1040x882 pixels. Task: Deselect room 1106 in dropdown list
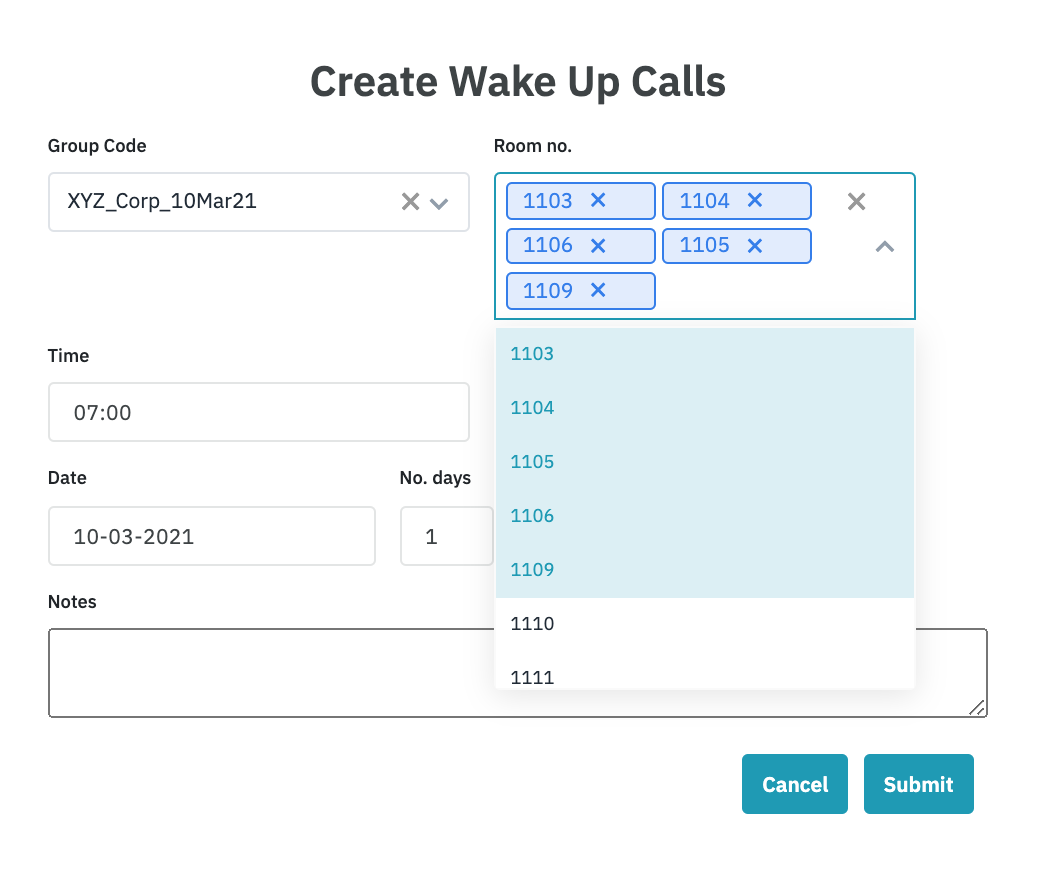[x=704, y=516]
